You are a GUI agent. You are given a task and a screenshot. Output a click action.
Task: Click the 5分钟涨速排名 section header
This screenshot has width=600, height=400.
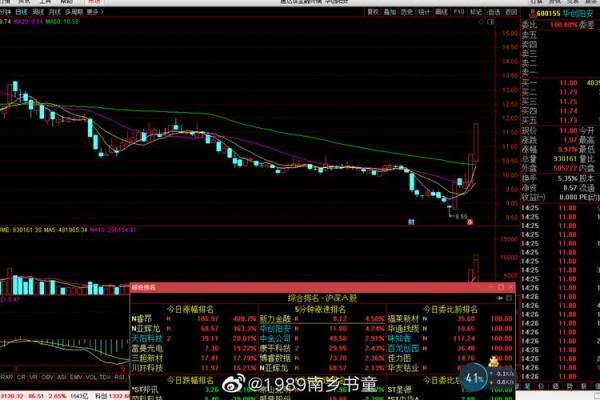point(321,309)
